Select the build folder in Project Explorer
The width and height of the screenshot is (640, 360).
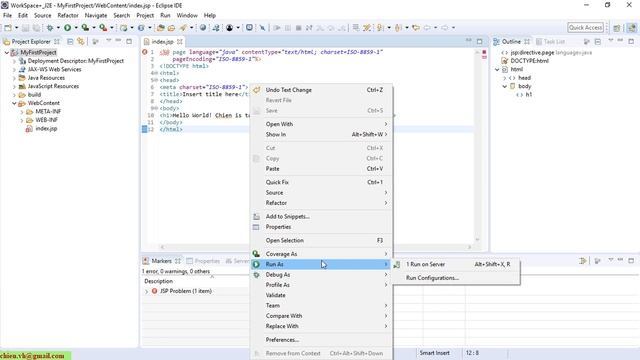point(34,95)
